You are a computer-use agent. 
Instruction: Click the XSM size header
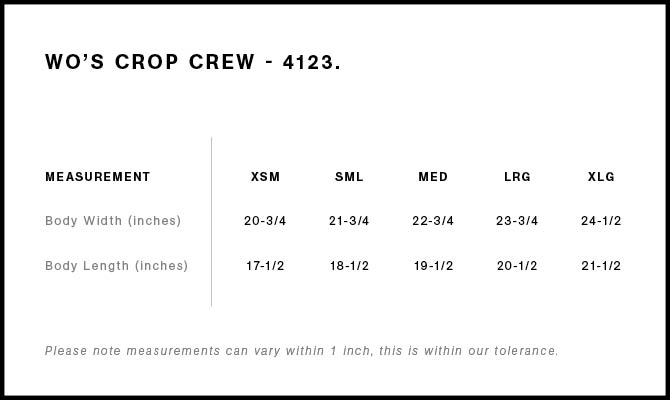(265, 177)
